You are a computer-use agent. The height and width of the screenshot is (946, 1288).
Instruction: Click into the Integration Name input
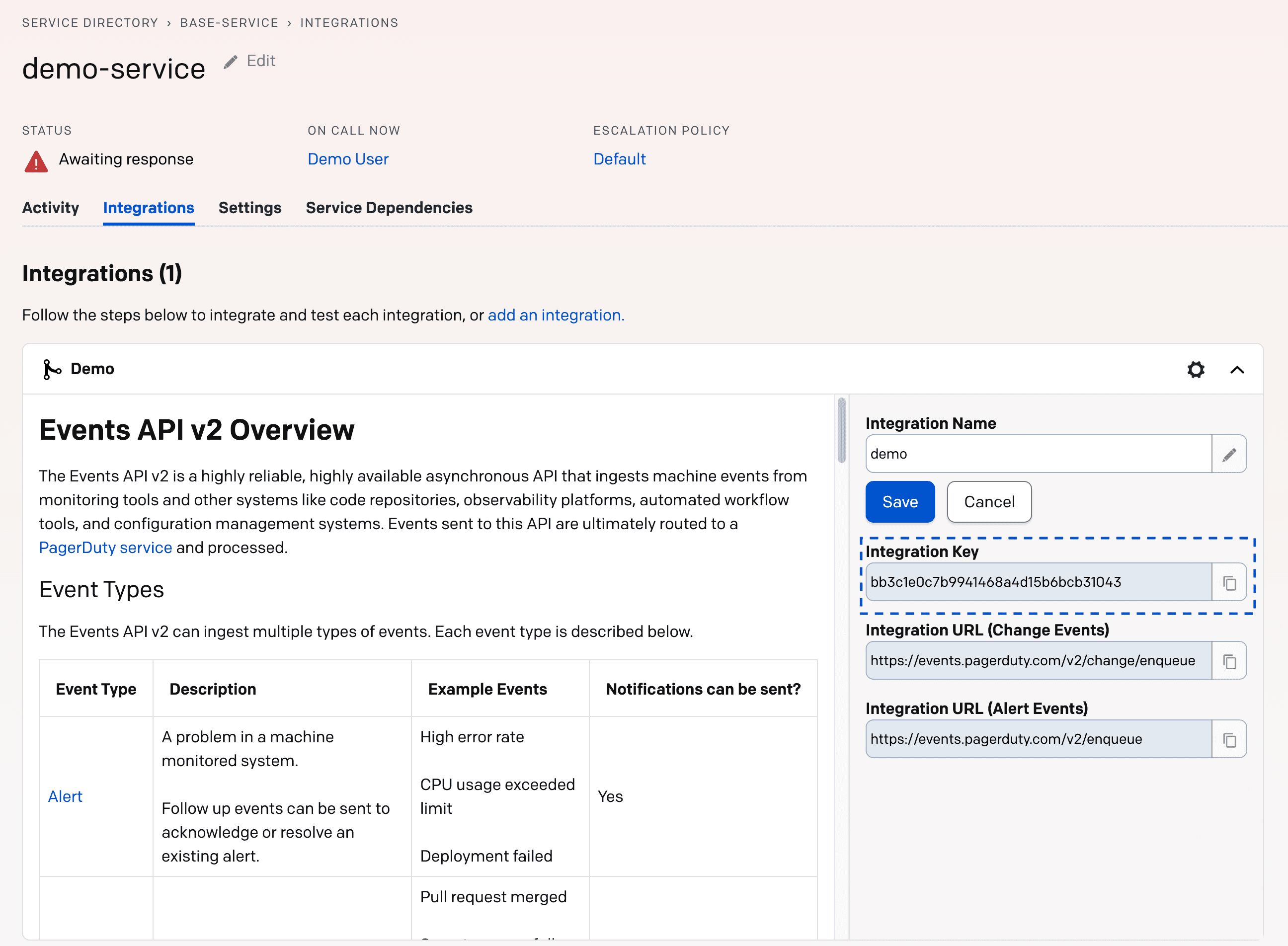[1039, 454]
